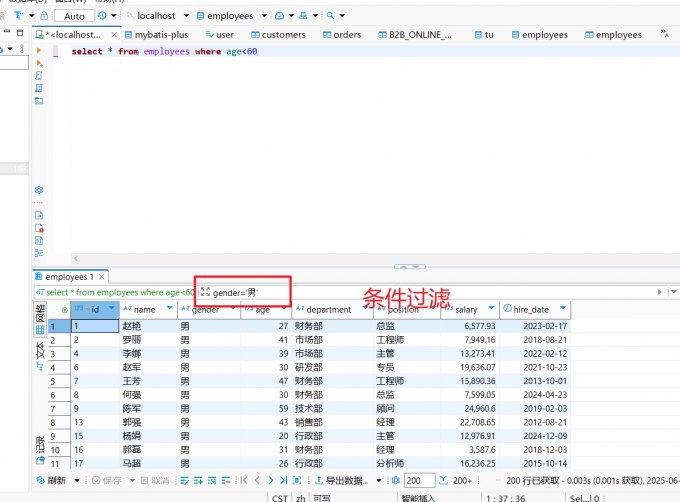Click into the SQL query editor line
The width and height of the screenshot is (680, 502).
click(376, 52)
